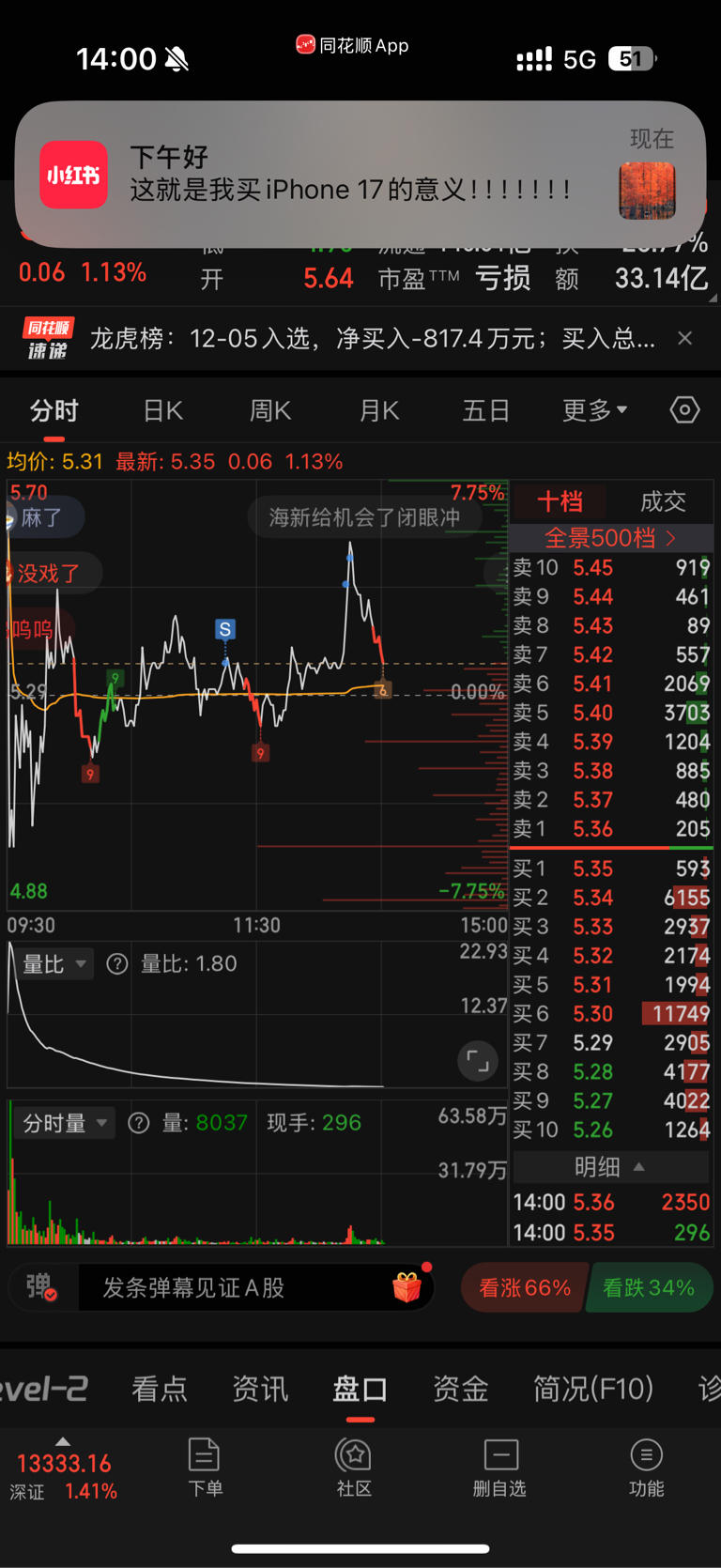This screenshot has width=721, height=1568.
Task: Open 全景500档 full depth view
Action: click(611, 538)
